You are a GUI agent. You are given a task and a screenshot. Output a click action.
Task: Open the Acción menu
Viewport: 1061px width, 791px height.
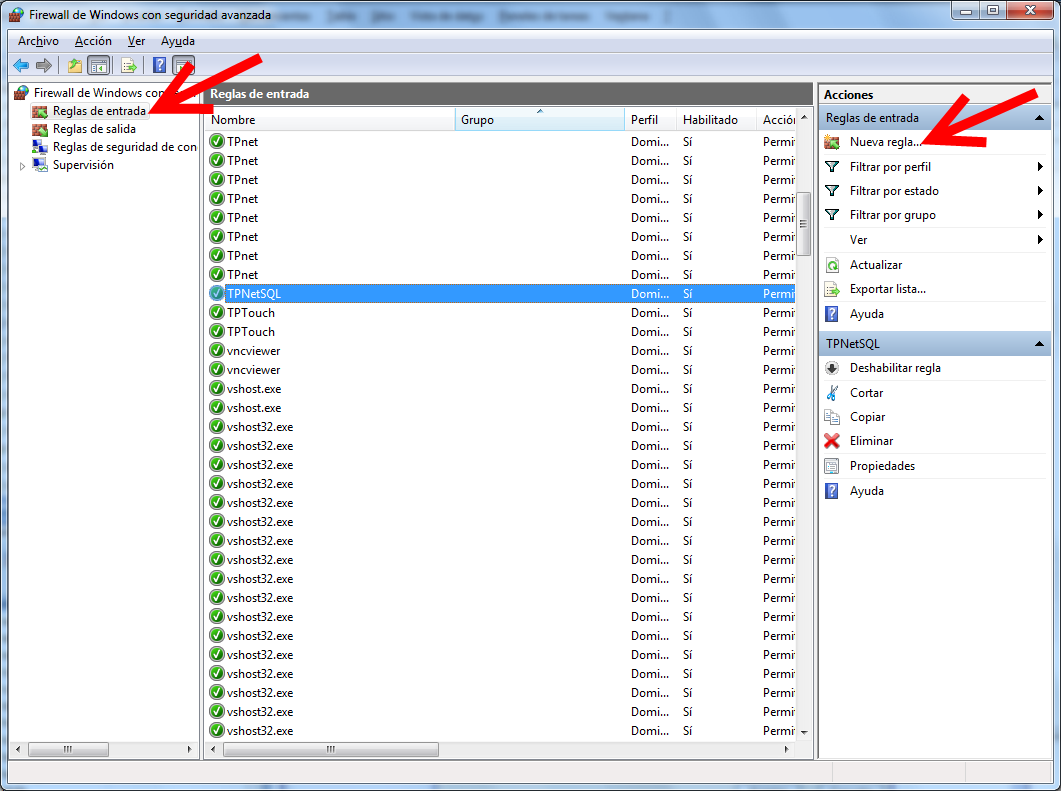pos(93,41)
